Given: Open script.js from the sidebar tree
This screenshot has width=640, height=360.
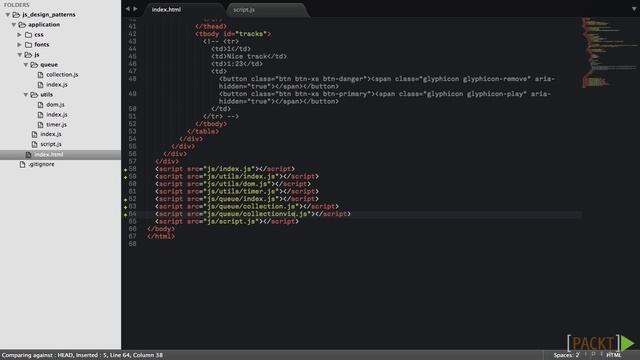Looking at the screenshot, I should (51, 144).
